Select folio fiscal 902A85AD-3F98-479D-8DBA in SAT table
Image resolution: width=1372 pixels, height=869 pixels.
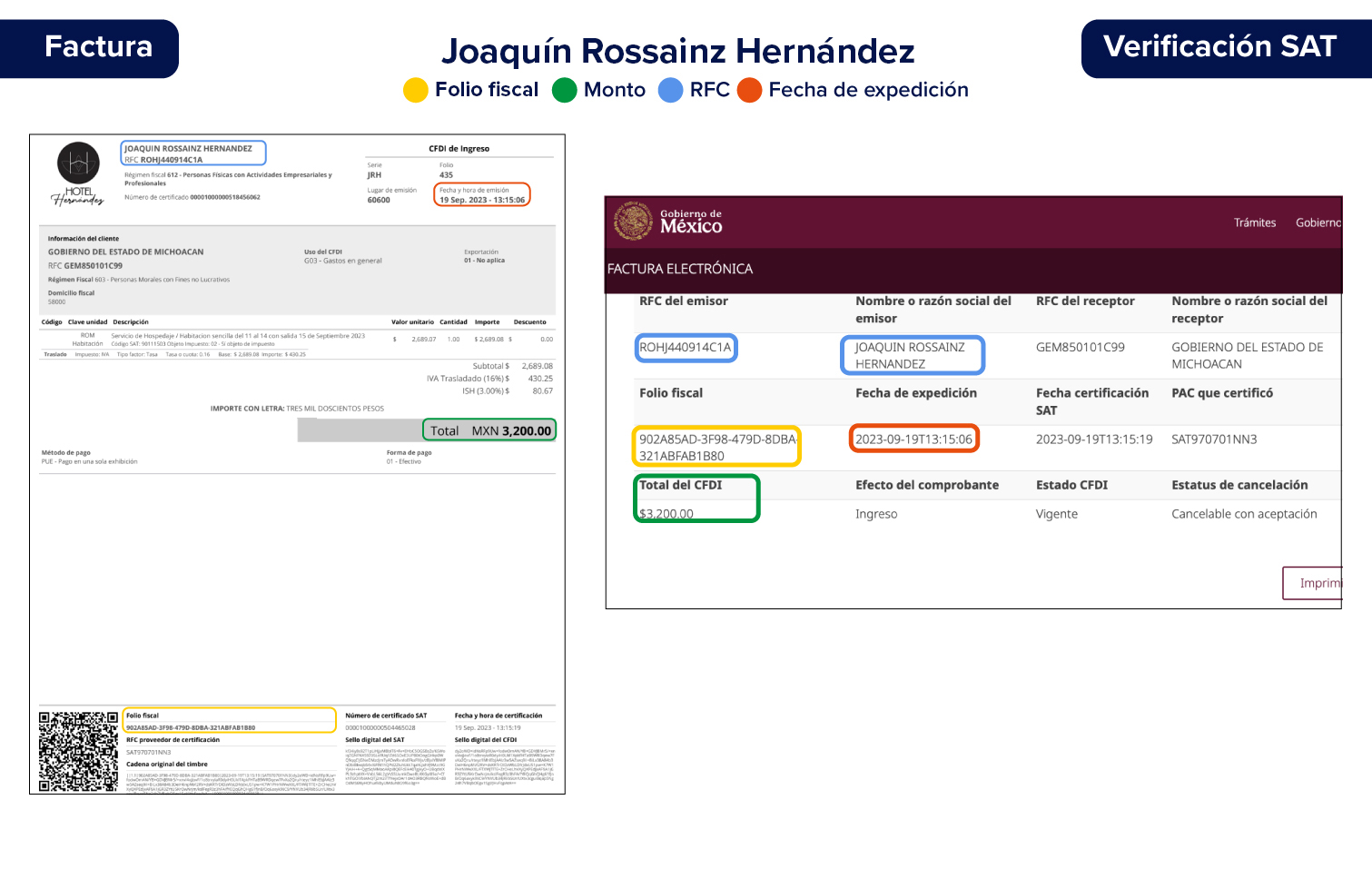tap(717, 447)
